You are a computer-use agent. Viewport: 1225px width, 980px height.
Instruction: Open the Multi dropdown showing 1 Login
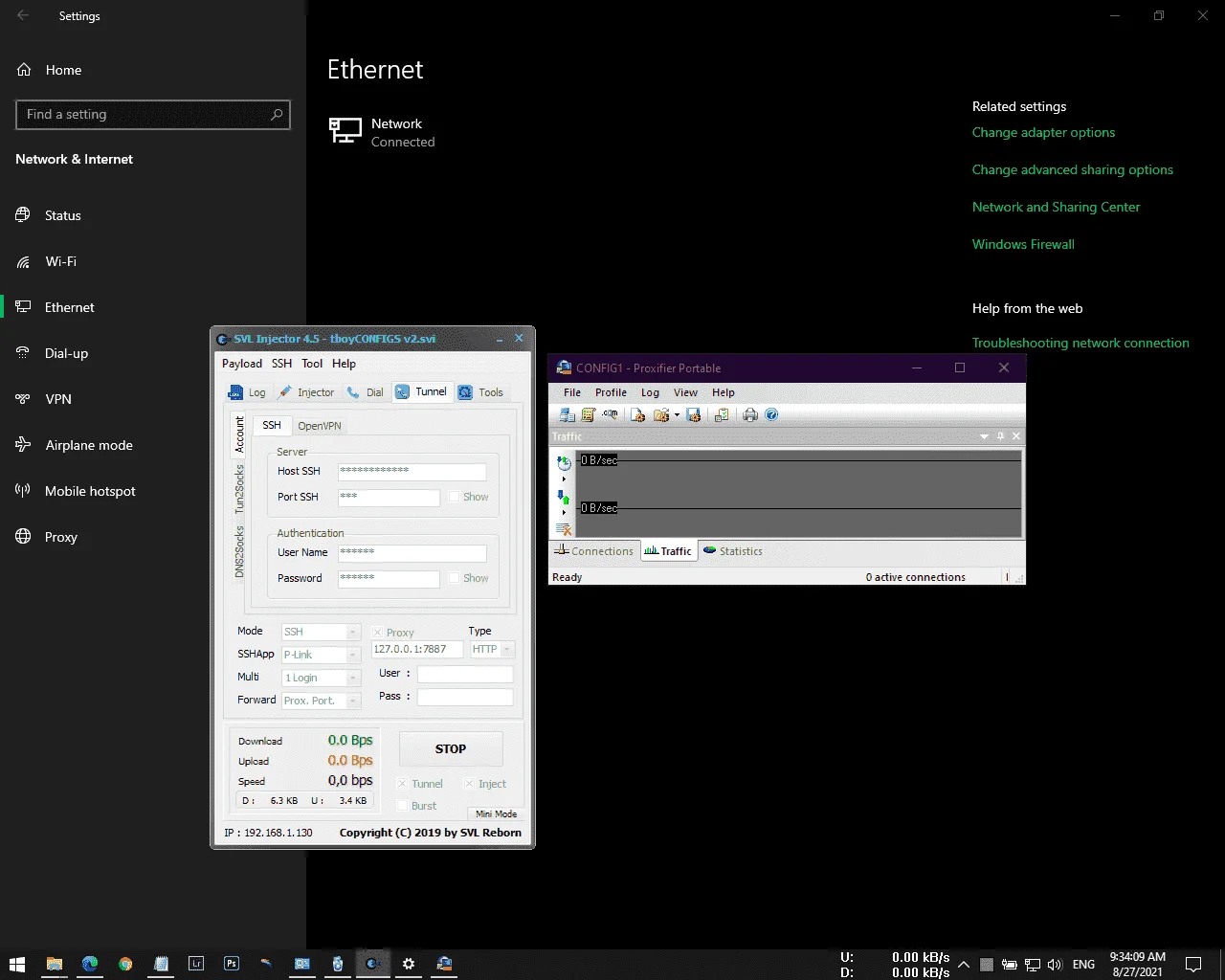point(320,678)
